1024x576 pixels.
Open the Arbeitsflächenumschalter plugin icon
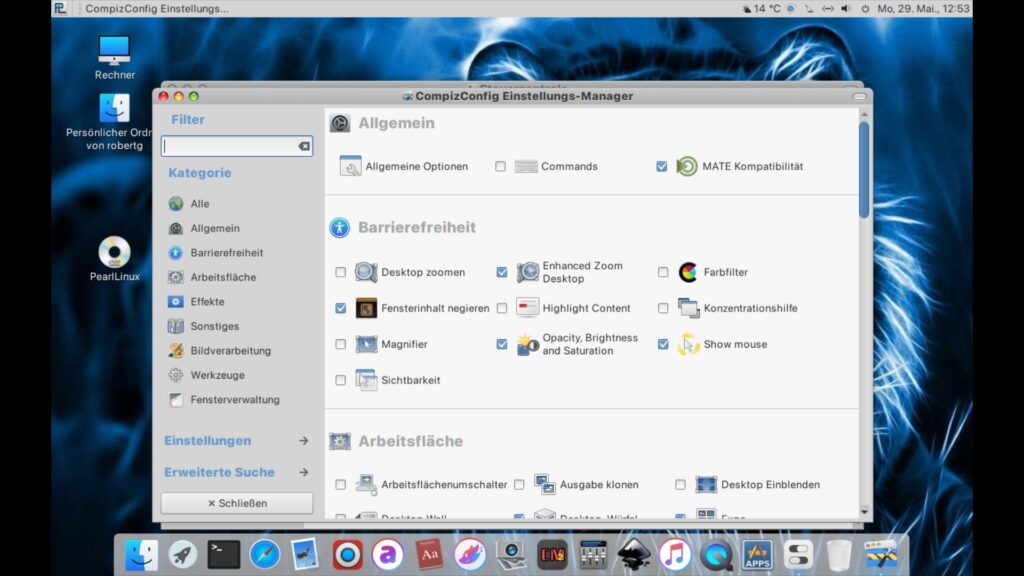tap(366, 484)
